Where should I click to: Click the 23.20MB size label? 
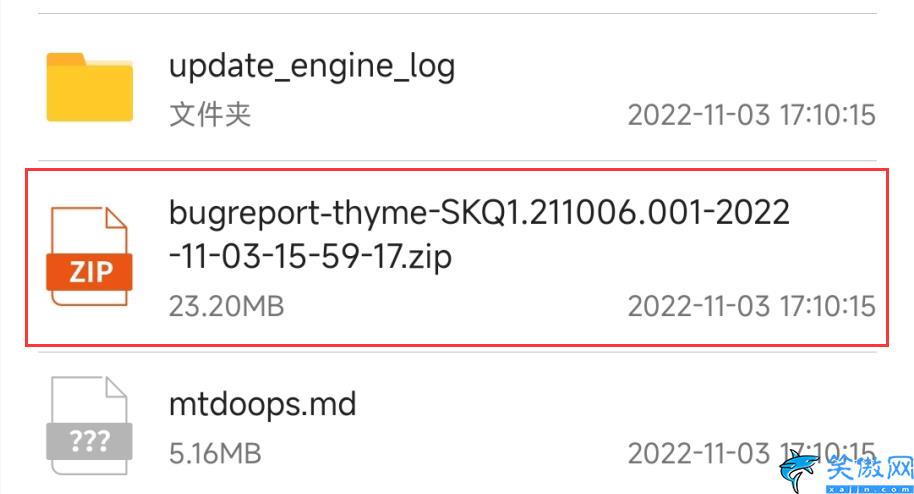click(227, 306)
